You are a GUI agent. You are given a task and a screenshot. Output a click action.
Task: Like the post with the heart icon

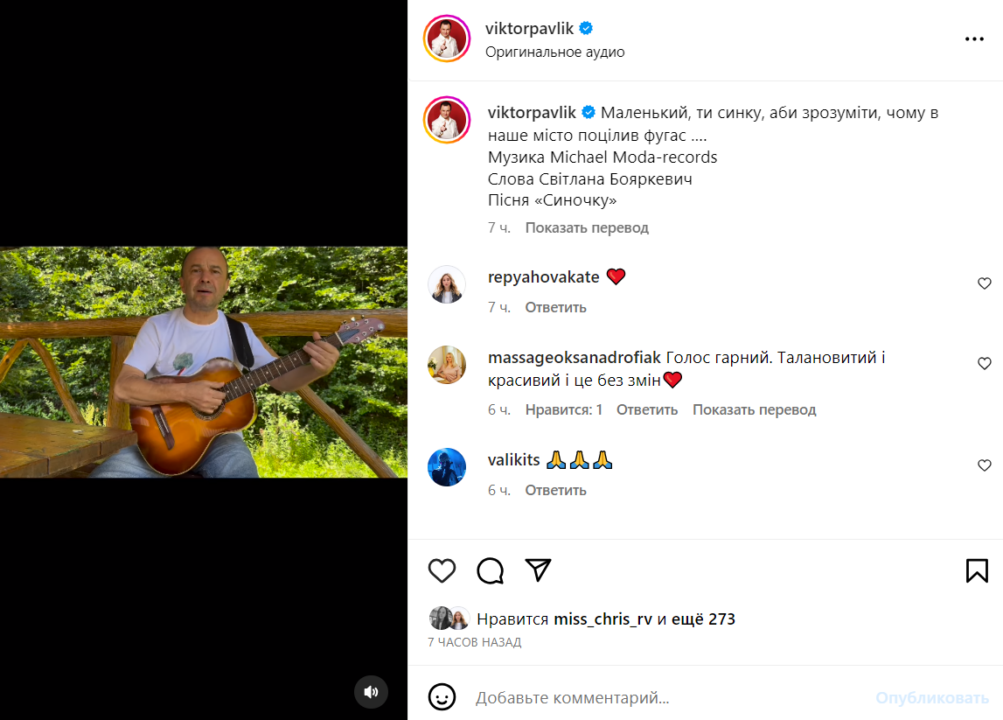tap(442, 571)
